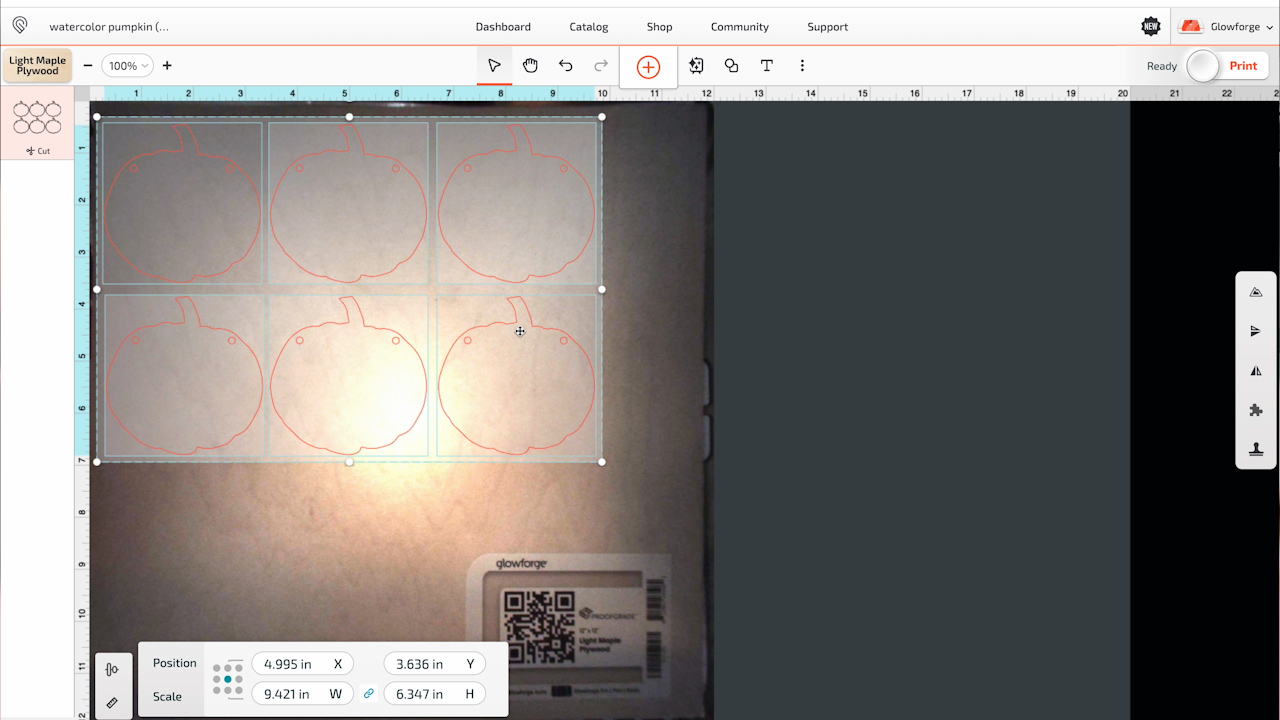
Task: Click the Ready status text
Action: point(1162,66)
